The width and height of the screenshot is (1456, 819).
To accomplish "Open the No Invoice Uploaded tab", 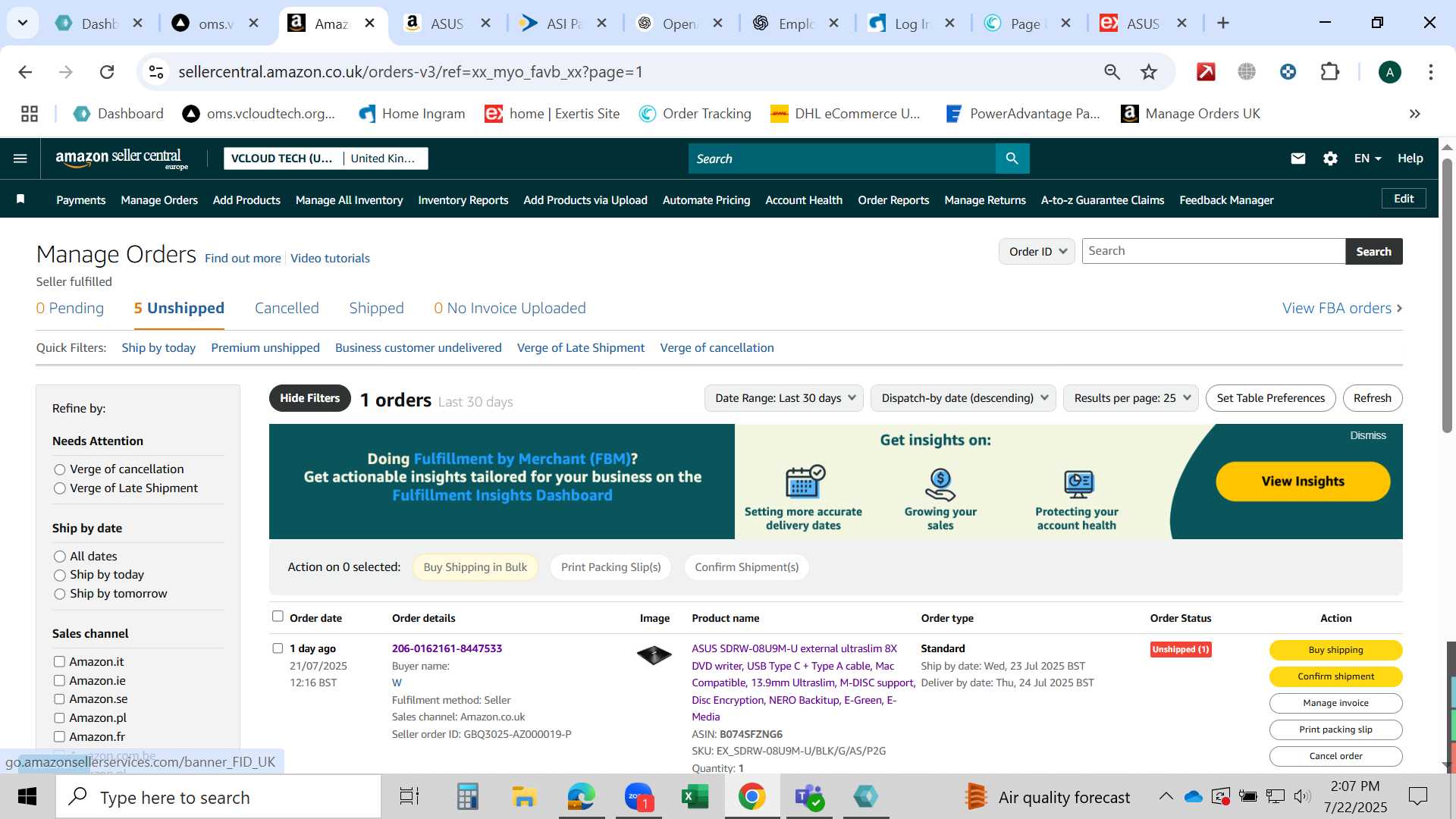I will pos(510,308).
